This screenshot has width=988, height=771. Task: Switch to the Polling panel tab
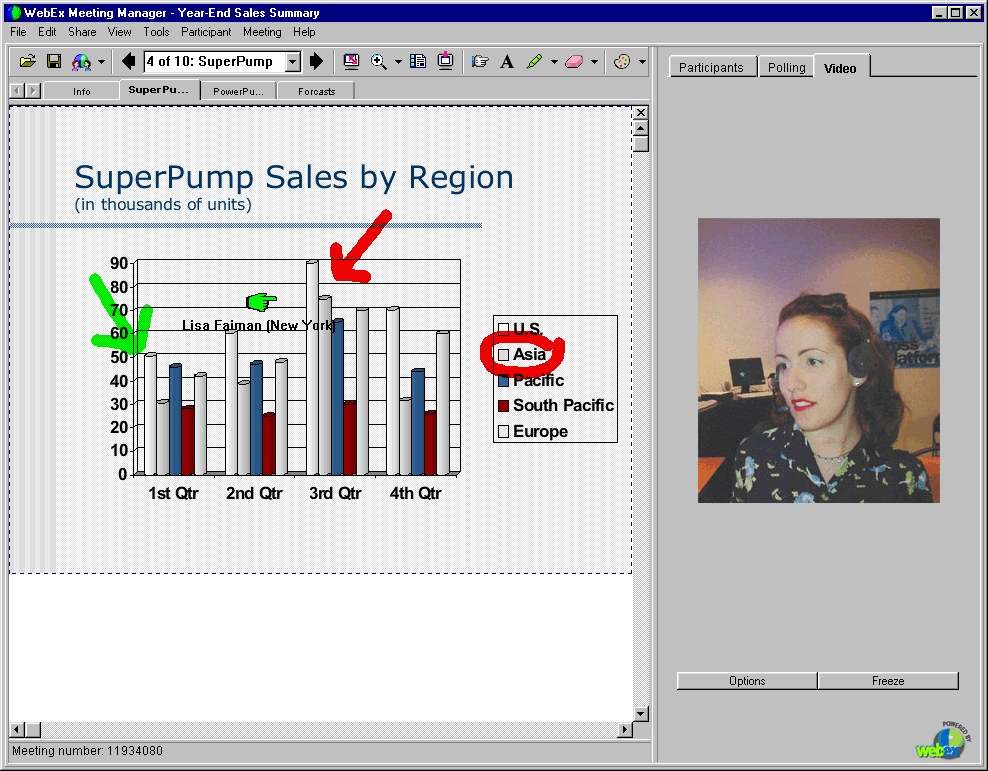[x=786, y=67]
